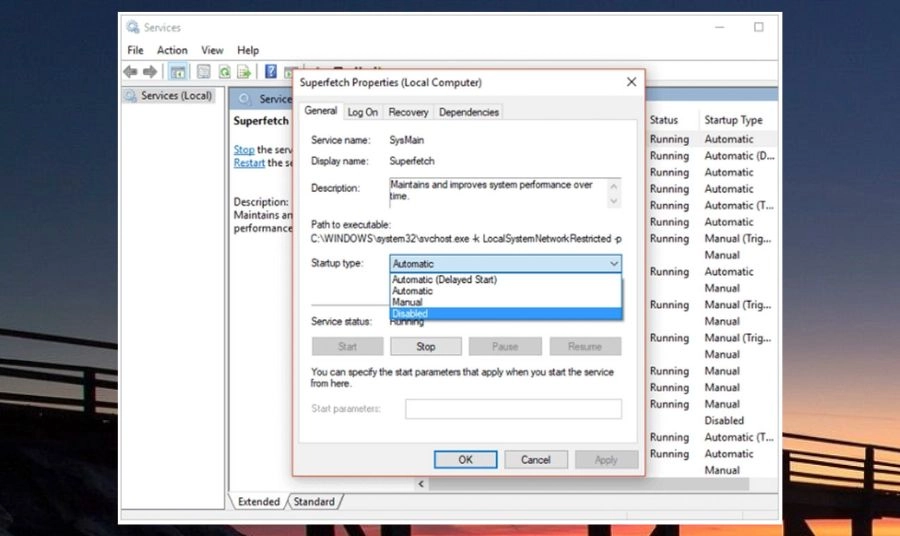This screenshot has width=900, height=536.
Task: Click Cancel in Superfetch Properties
Action: pos(536,460)
